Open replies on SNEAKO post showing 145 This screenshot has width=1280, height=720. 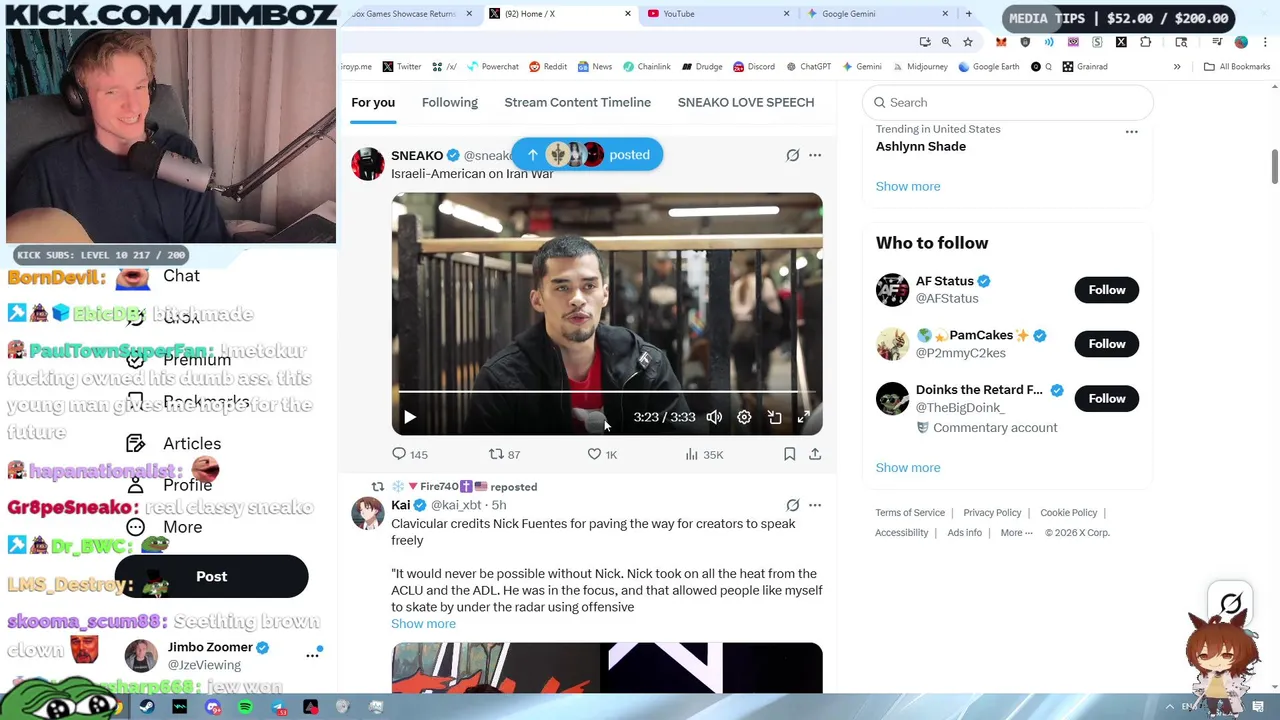tap(410, 454)
